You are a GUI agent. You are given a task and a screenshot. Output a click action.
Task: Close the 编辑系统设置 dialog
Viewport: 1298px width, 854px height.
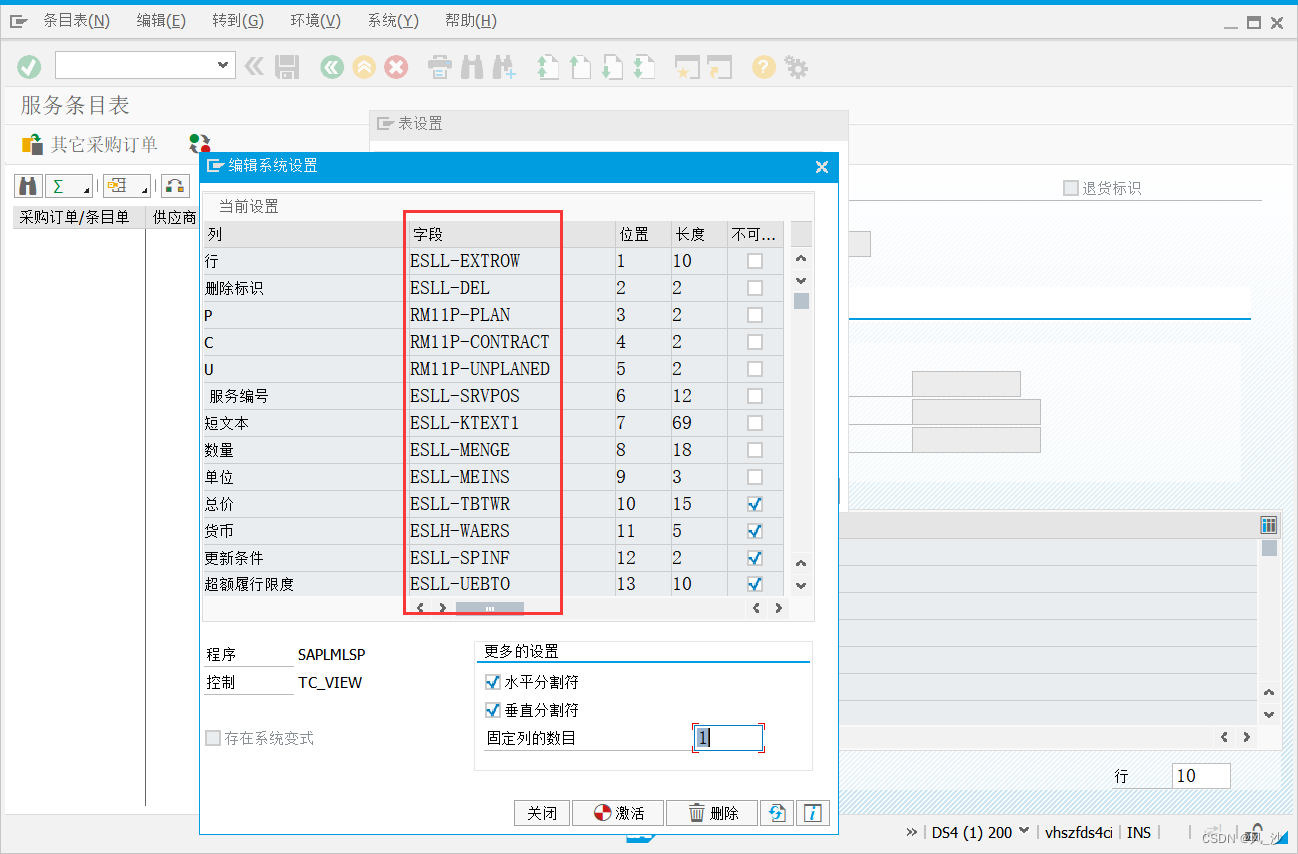822,167
